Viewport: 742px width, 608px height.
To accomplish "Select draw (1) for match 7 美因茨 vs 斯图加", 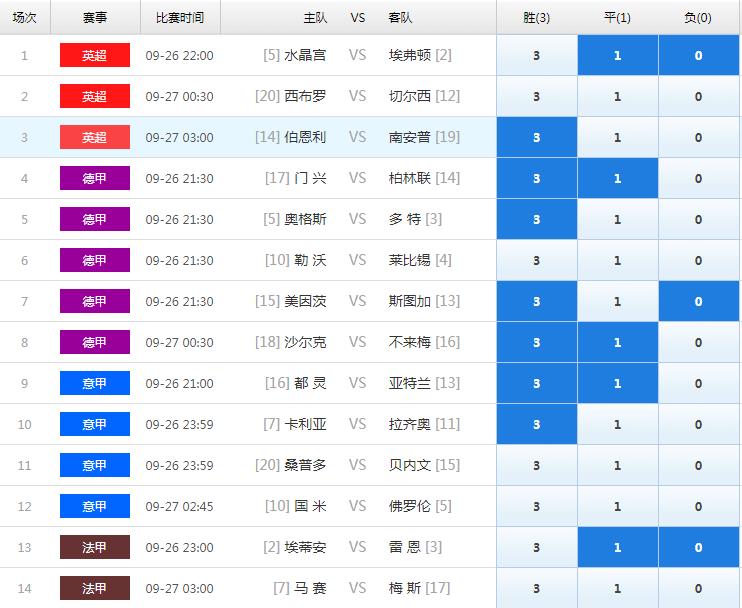I will (x=618, y=301).
